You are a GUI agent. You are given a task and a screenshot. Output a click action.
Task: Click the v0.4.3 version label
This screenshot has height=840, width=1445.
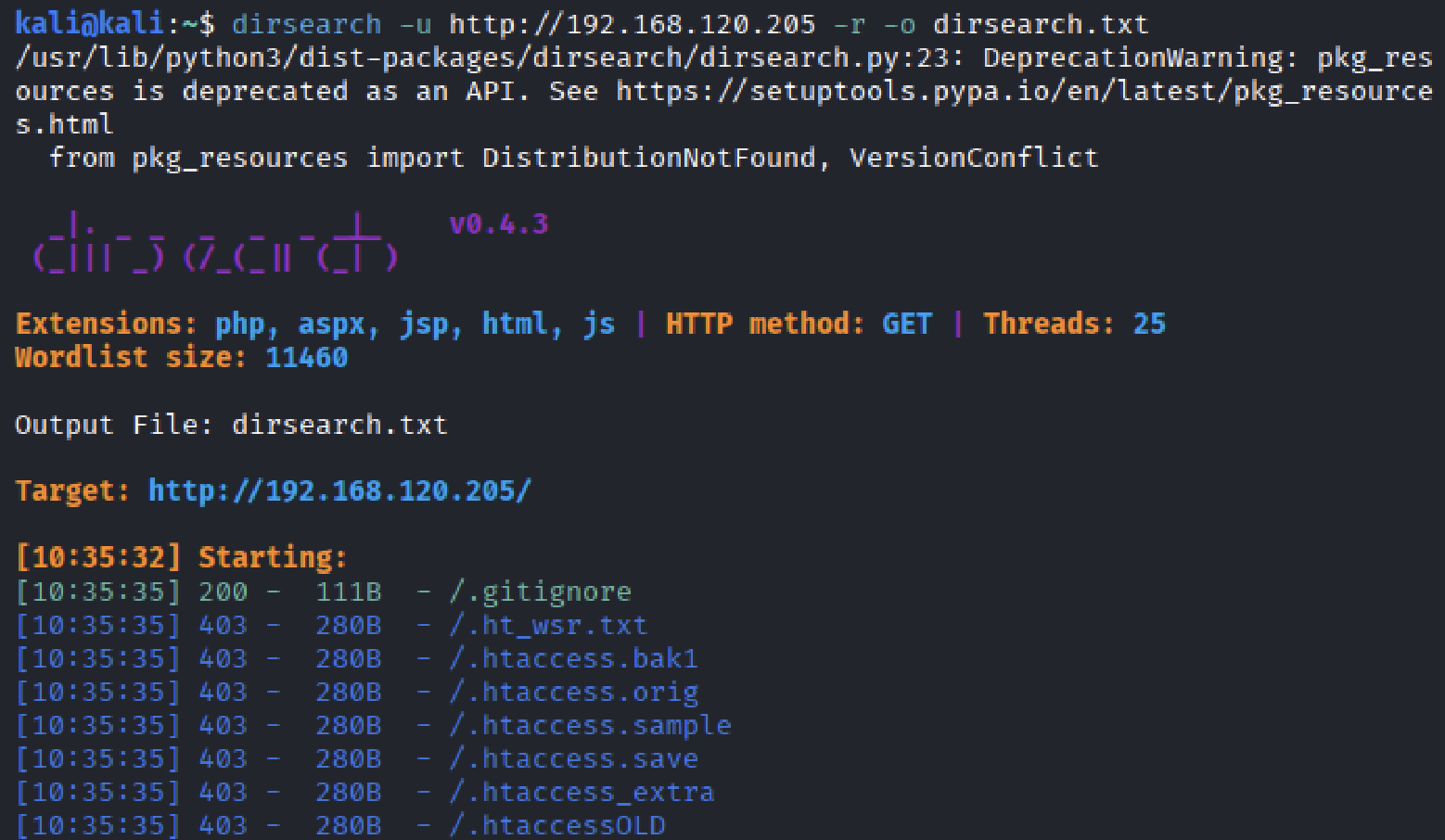[498, 224]
